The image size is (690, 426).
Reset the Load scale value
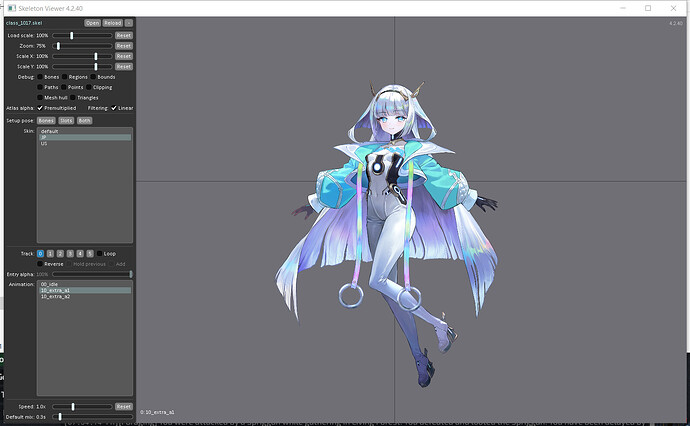point(124,35)
